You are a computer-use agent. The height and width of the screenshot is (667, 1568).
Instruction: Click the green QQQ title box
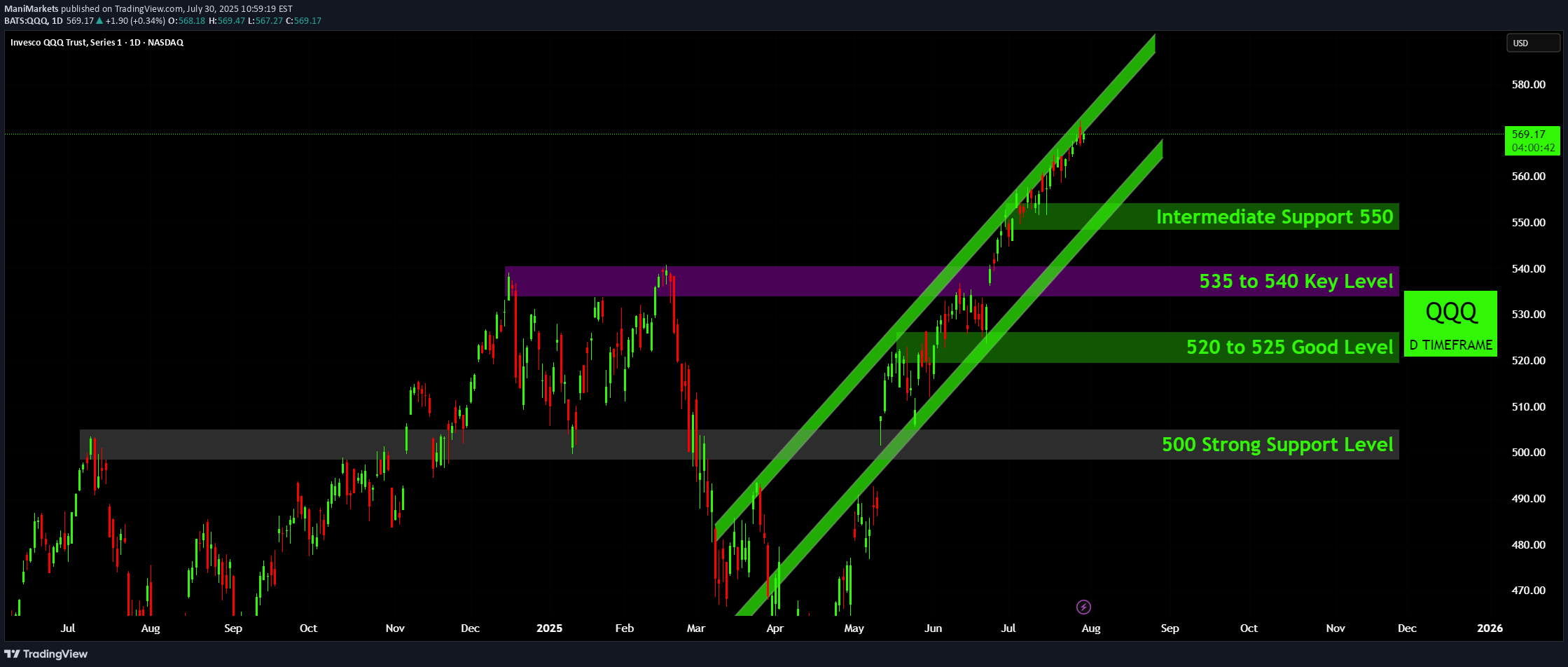(x=1451, y=324)
